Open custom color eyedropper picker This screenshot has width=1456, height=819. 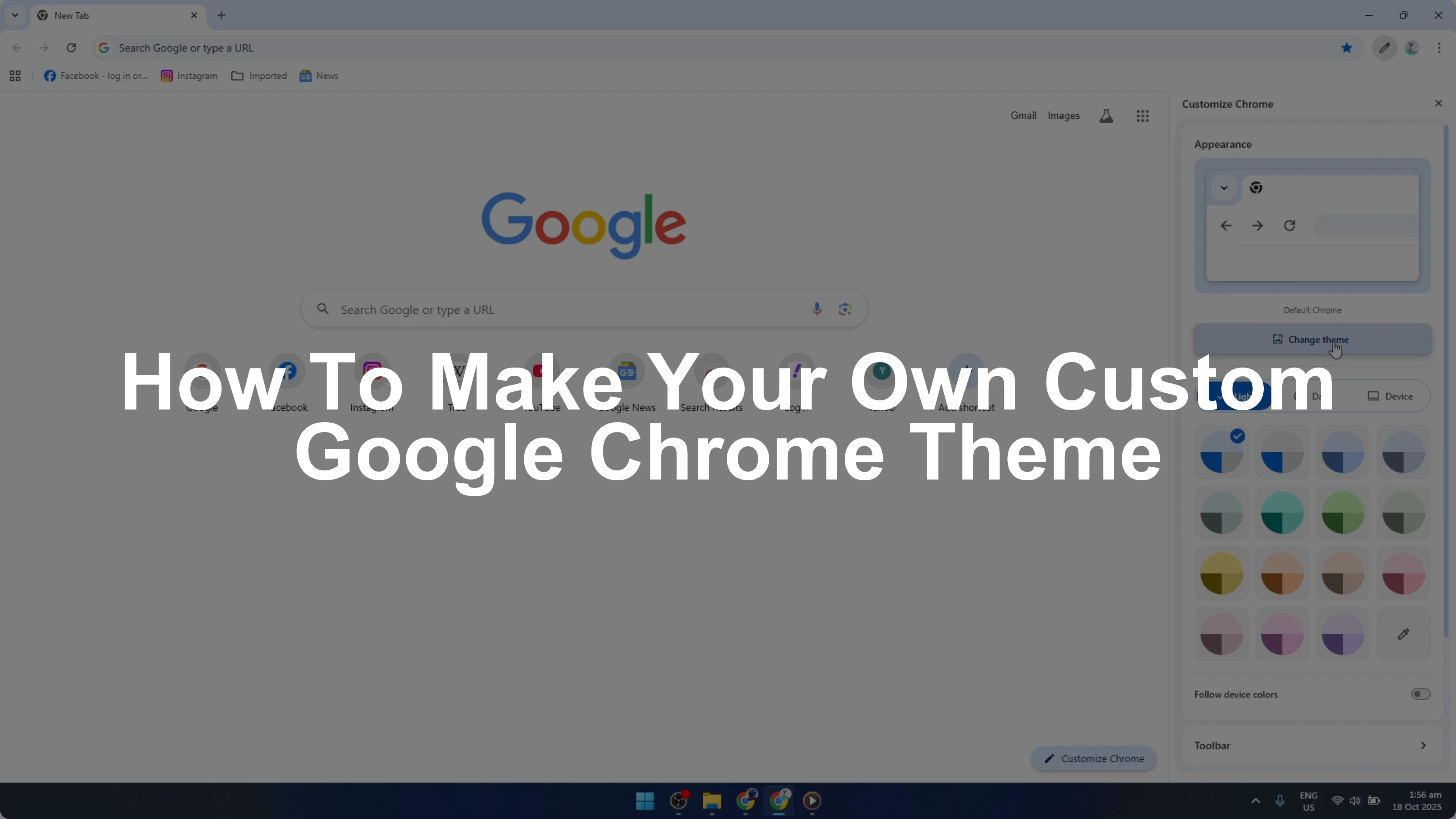(1403, 634)
